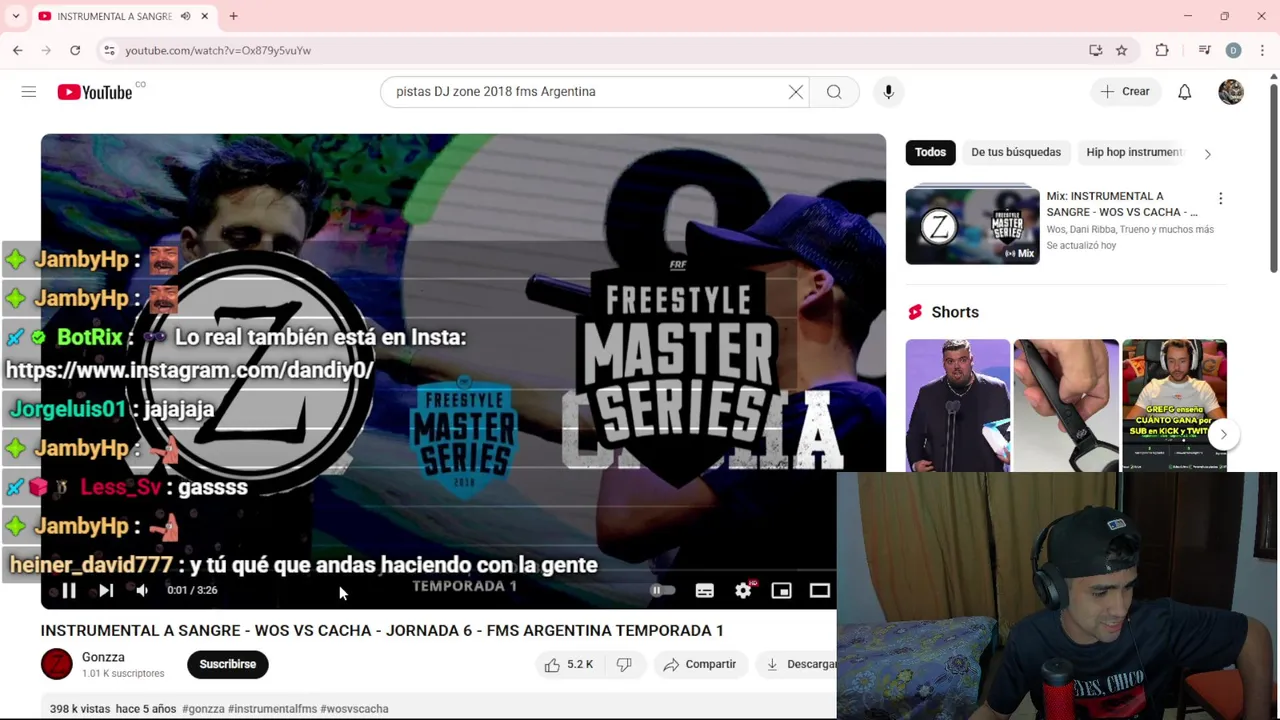Viewport: 1280px width, 720px height.
Task: Open the tab search dropdown arrow
Action: (16, 16)
